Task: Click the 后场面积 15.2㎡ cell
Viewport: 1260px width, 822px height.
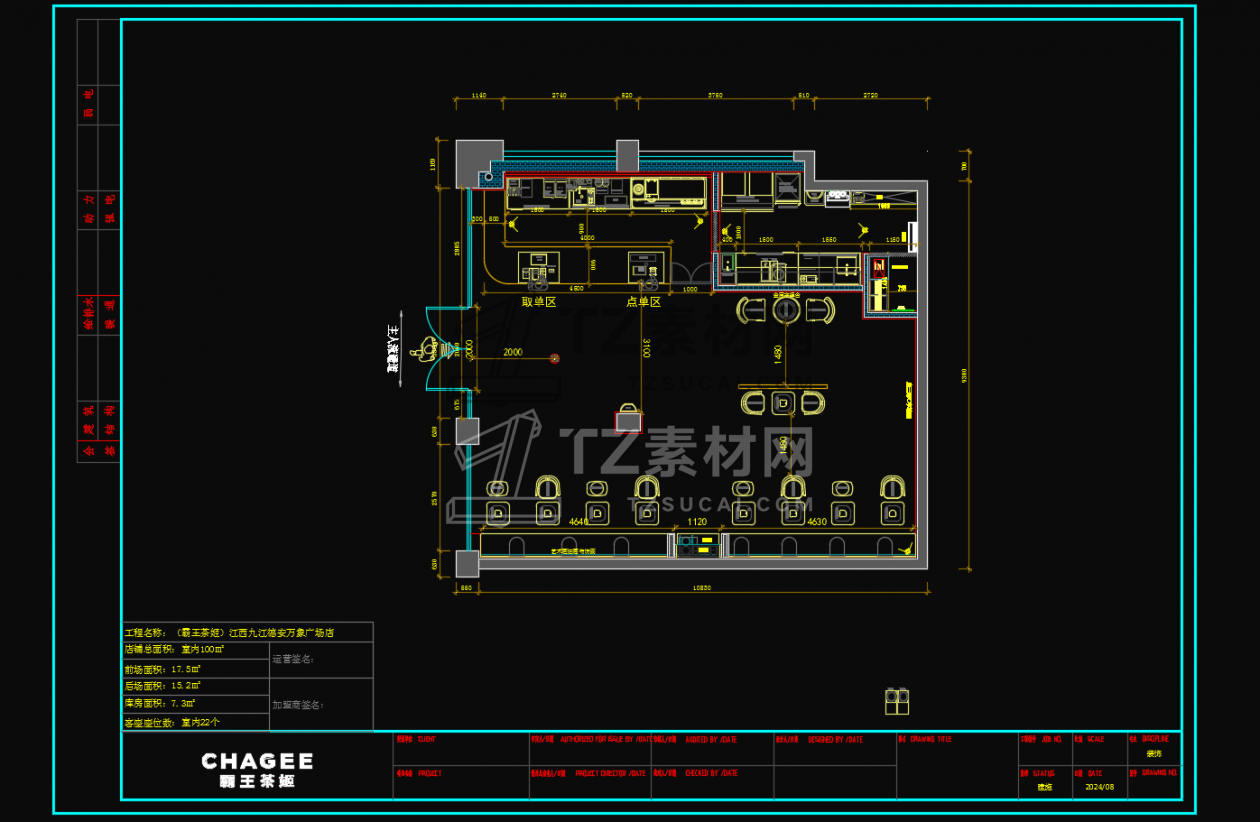Action: pos(195,686)
